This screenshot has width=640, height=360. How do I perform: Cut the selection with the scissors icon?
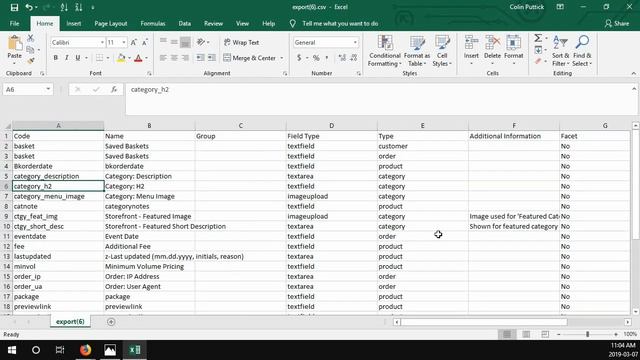(x=31, y=38)
